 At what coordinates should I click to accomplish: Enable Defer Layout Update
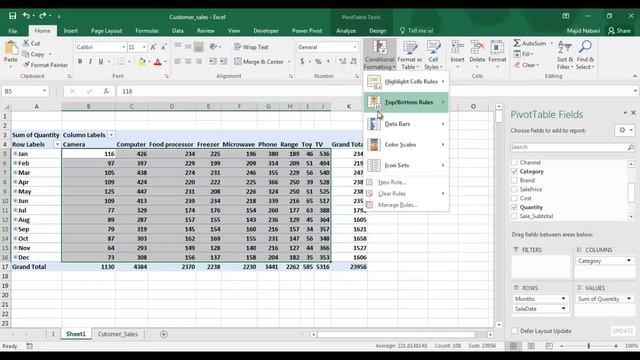coord(515,331)
